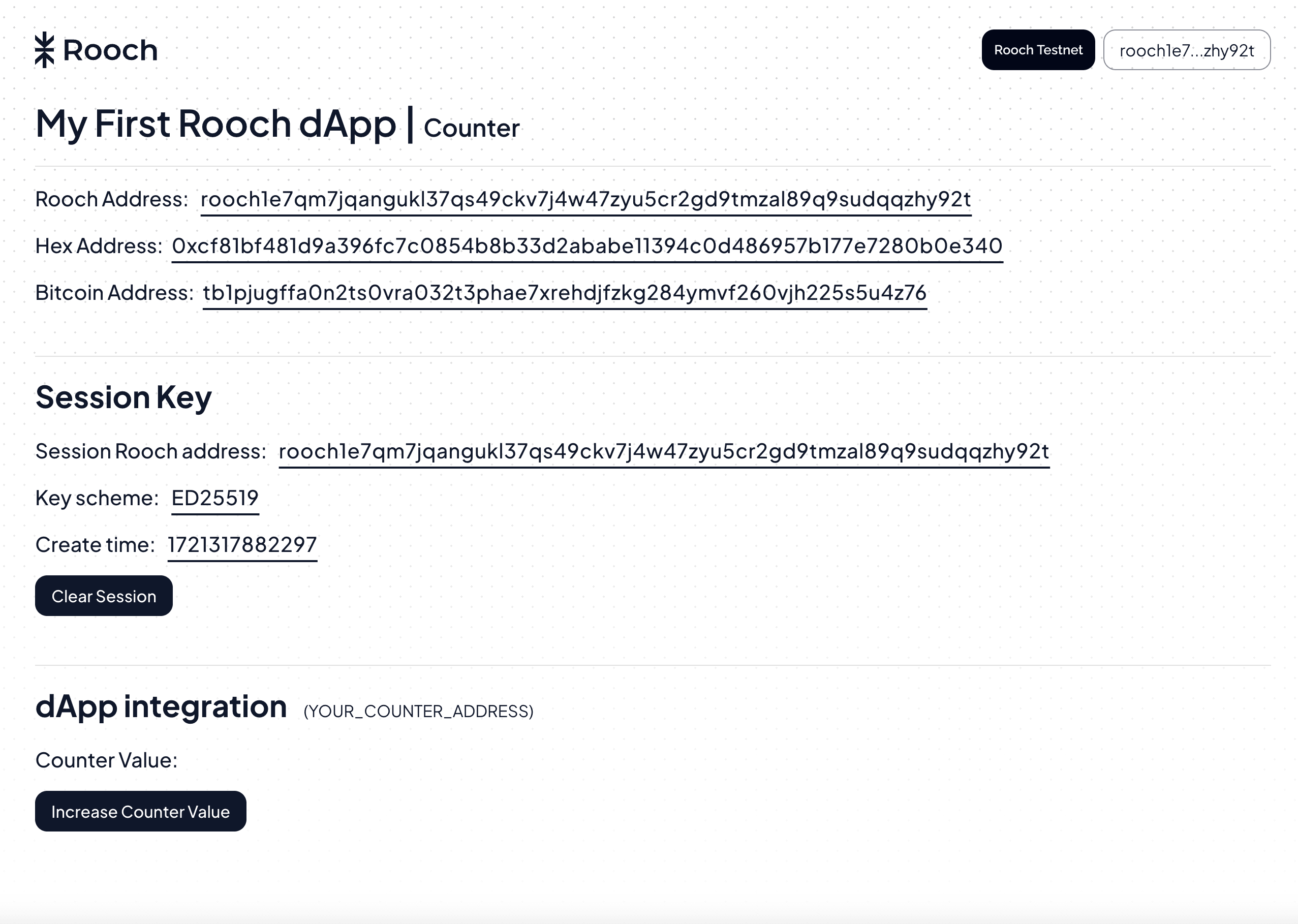1298x924 pixels.
Task: Click the ED25519 key scheme value
Action: point(215,499)
